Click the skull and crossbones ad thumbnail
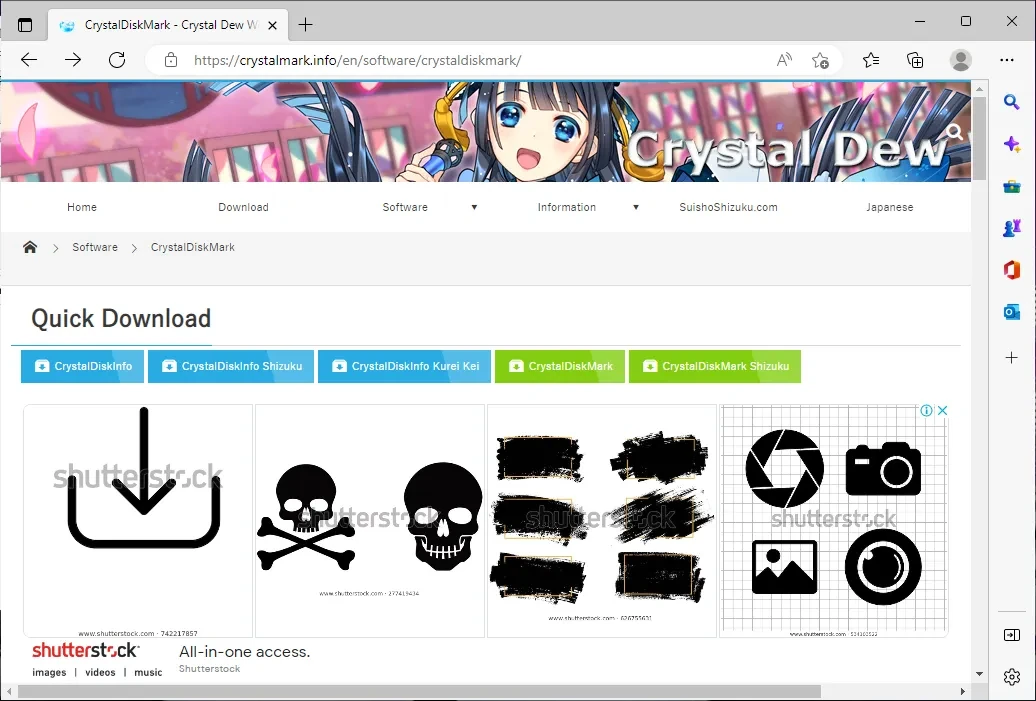 (370, 521)
